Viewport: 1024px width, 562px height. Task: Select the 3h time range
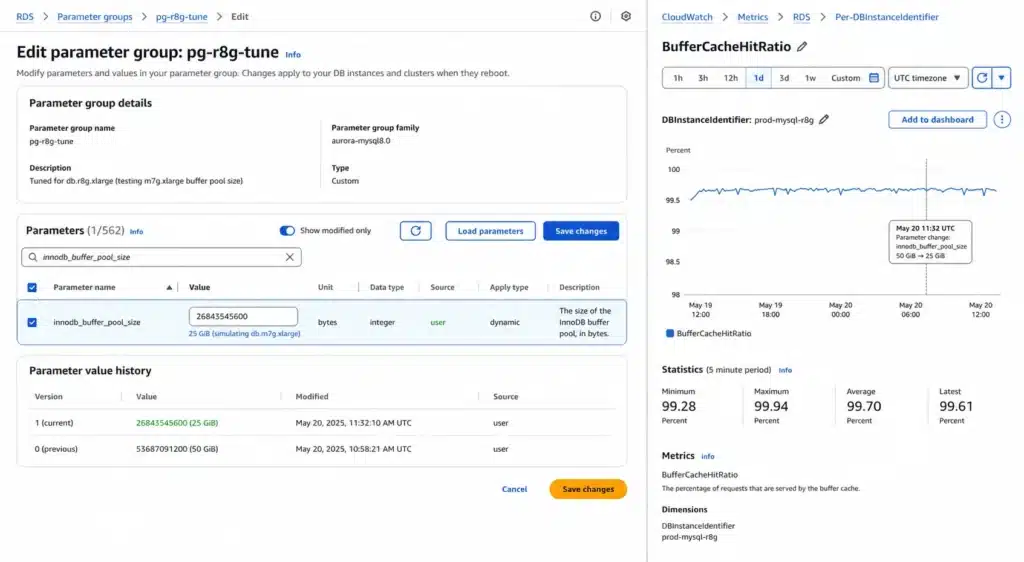click(x=703, y=78)
